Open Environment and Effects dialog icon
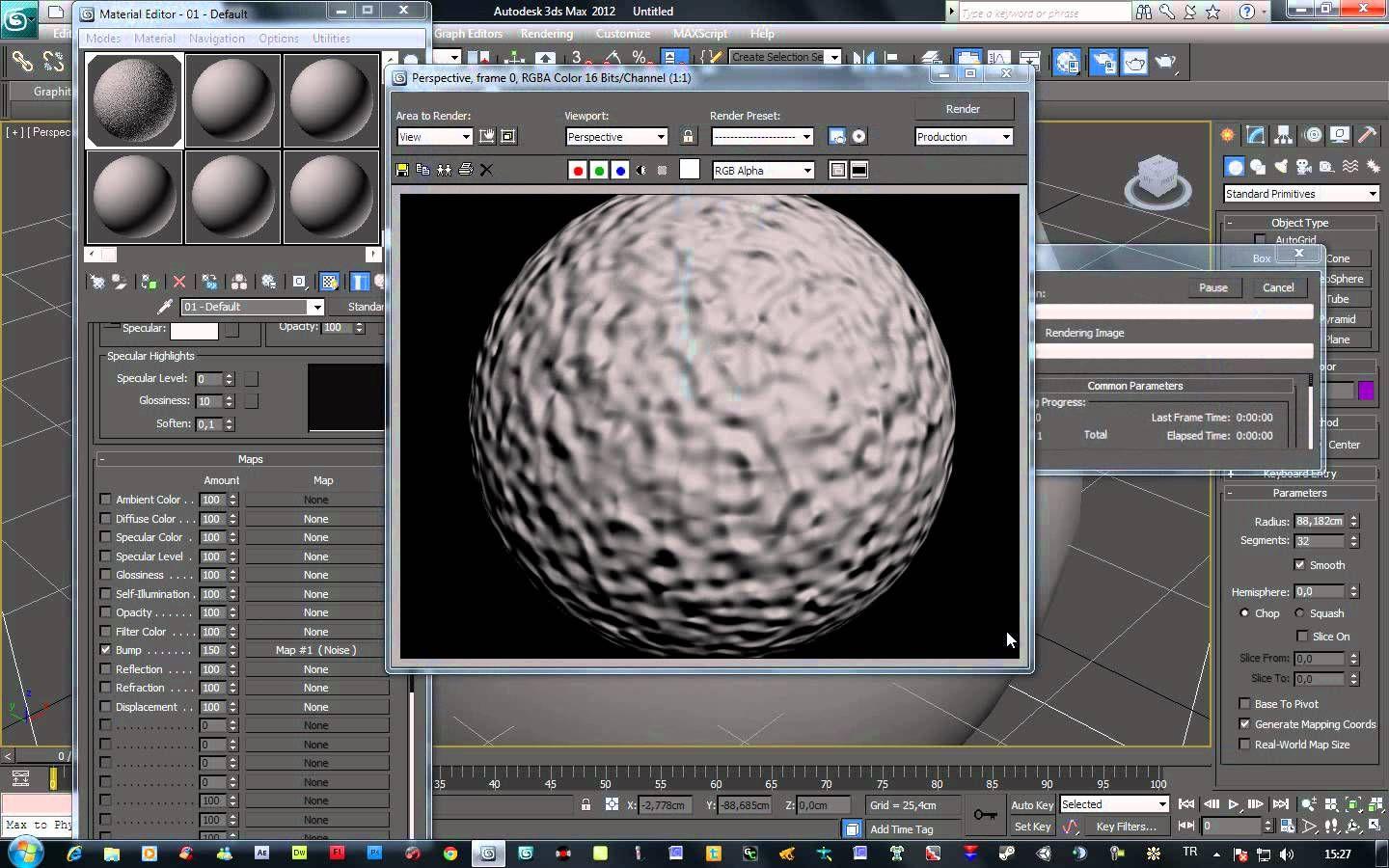The height and width of the screenshot is (868, 1389). 858,136
